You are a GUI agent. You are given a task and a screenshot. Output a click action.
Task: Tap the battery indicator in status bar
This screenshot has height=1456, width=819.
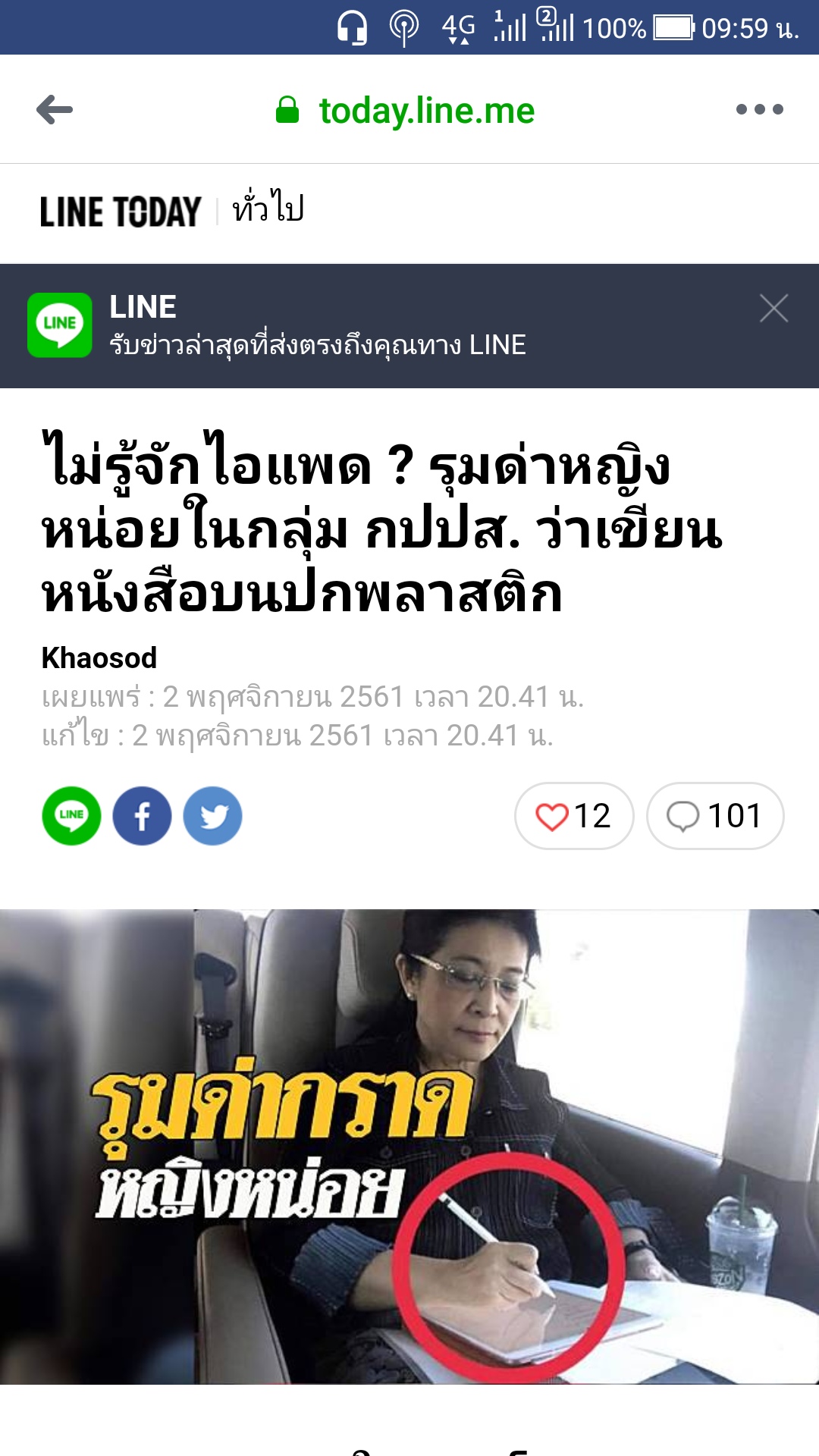[674, 28]
